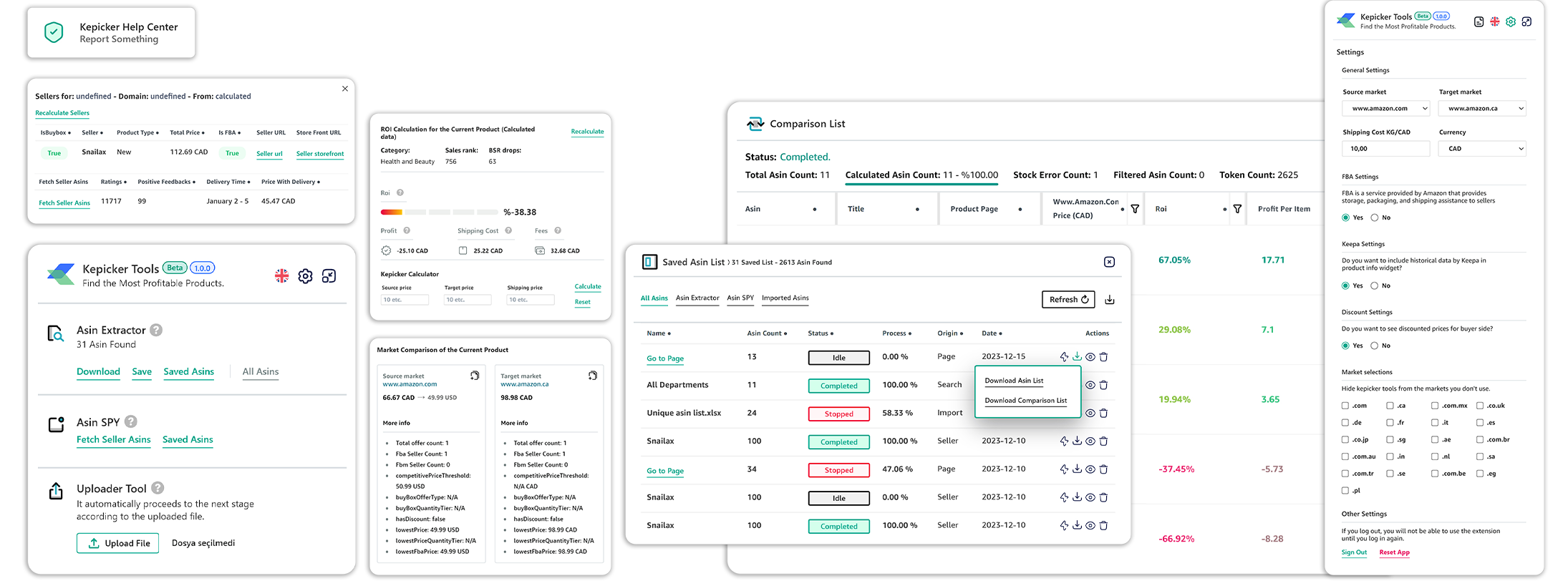The image size is (1568, 586).
Task: Refresh the Source market card in Market Comparison
Action: tap(475, 376)
